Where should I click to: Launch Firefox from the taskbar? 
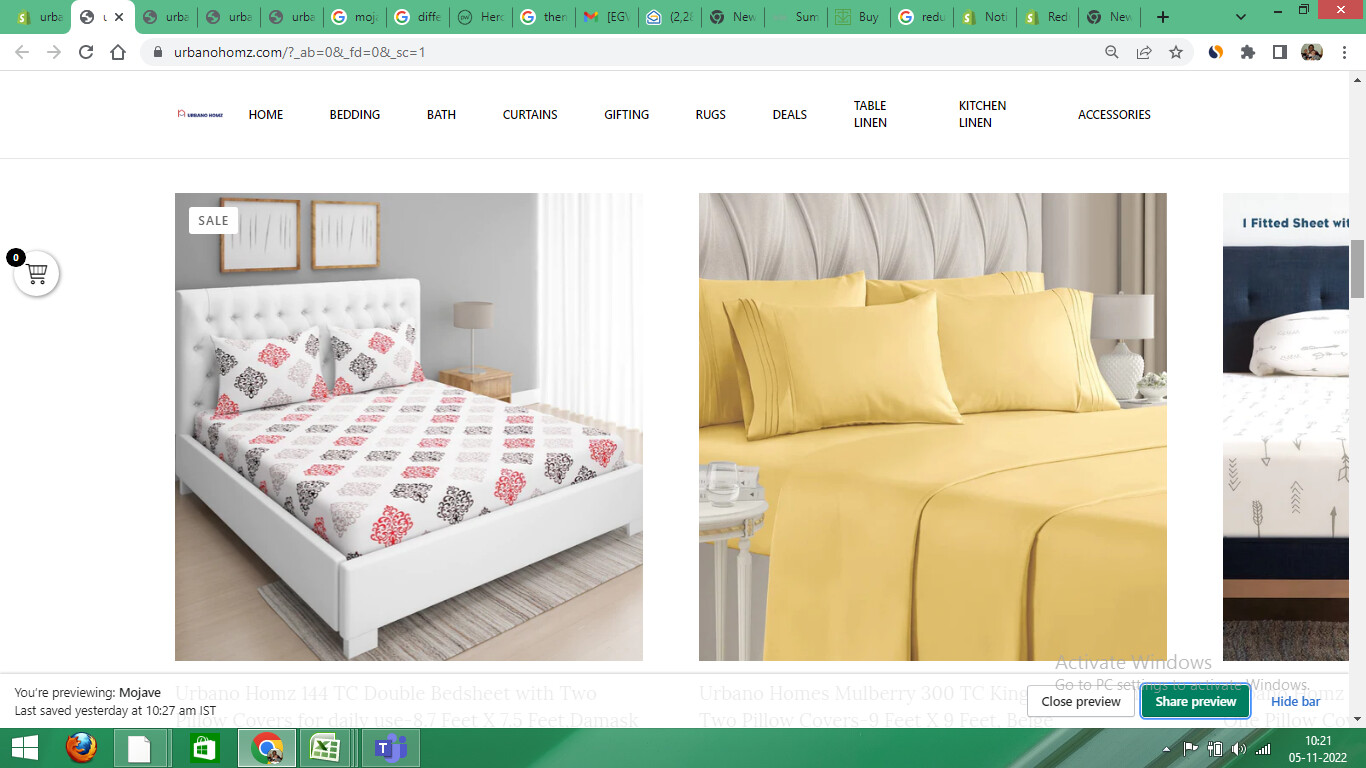(x=82, y=748)
